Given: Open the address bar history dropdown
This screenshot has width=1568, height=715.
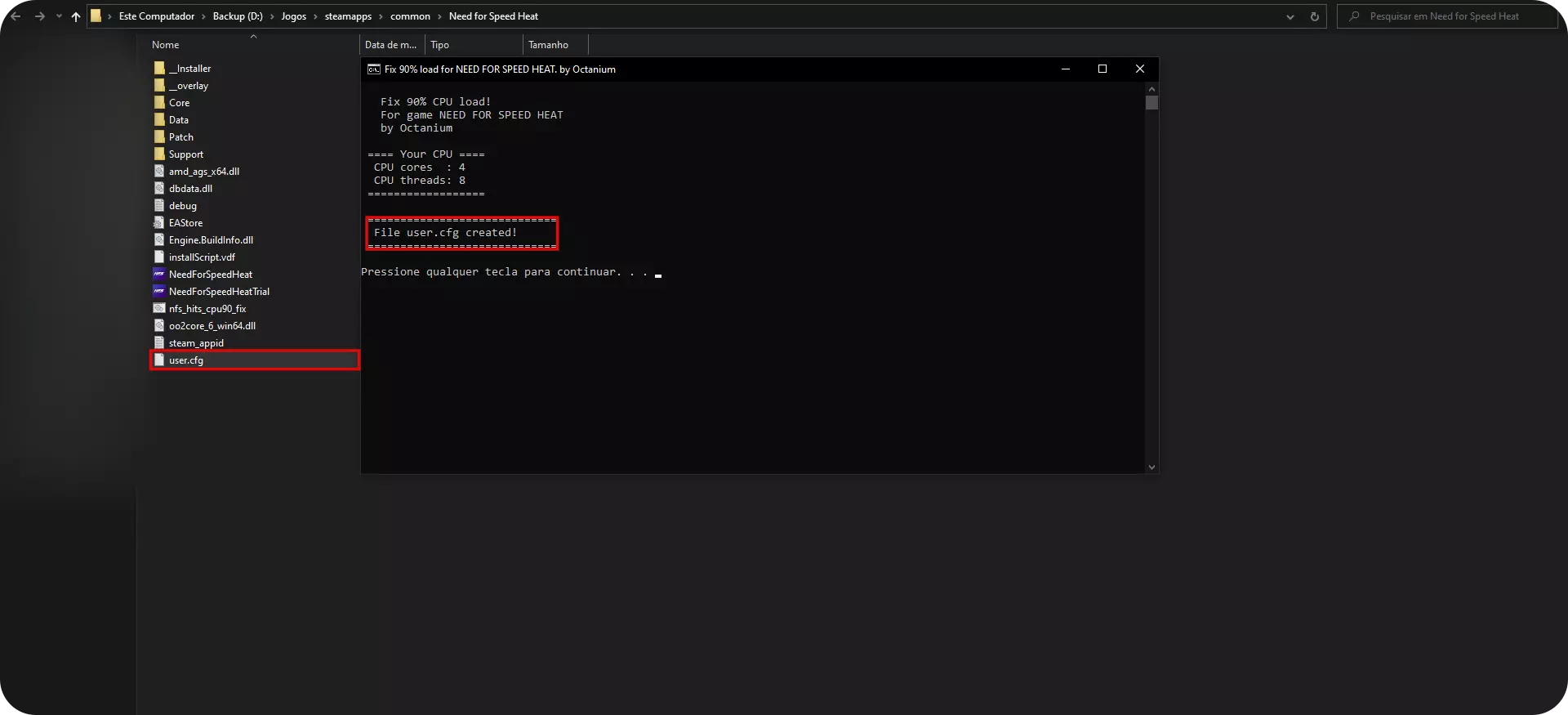Looking at the screenshot, I should click(x=1290, y=16).
